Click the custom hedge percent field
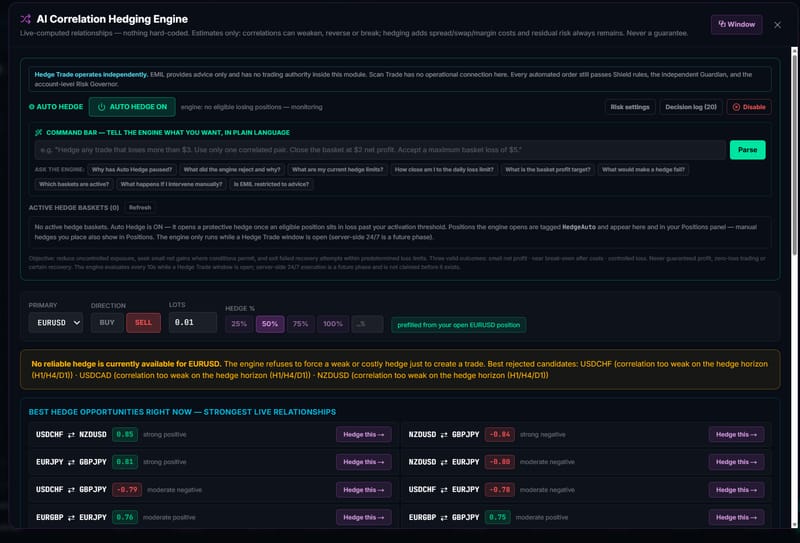The height and width of the screenshot is (543, 800). coord(367,324)
